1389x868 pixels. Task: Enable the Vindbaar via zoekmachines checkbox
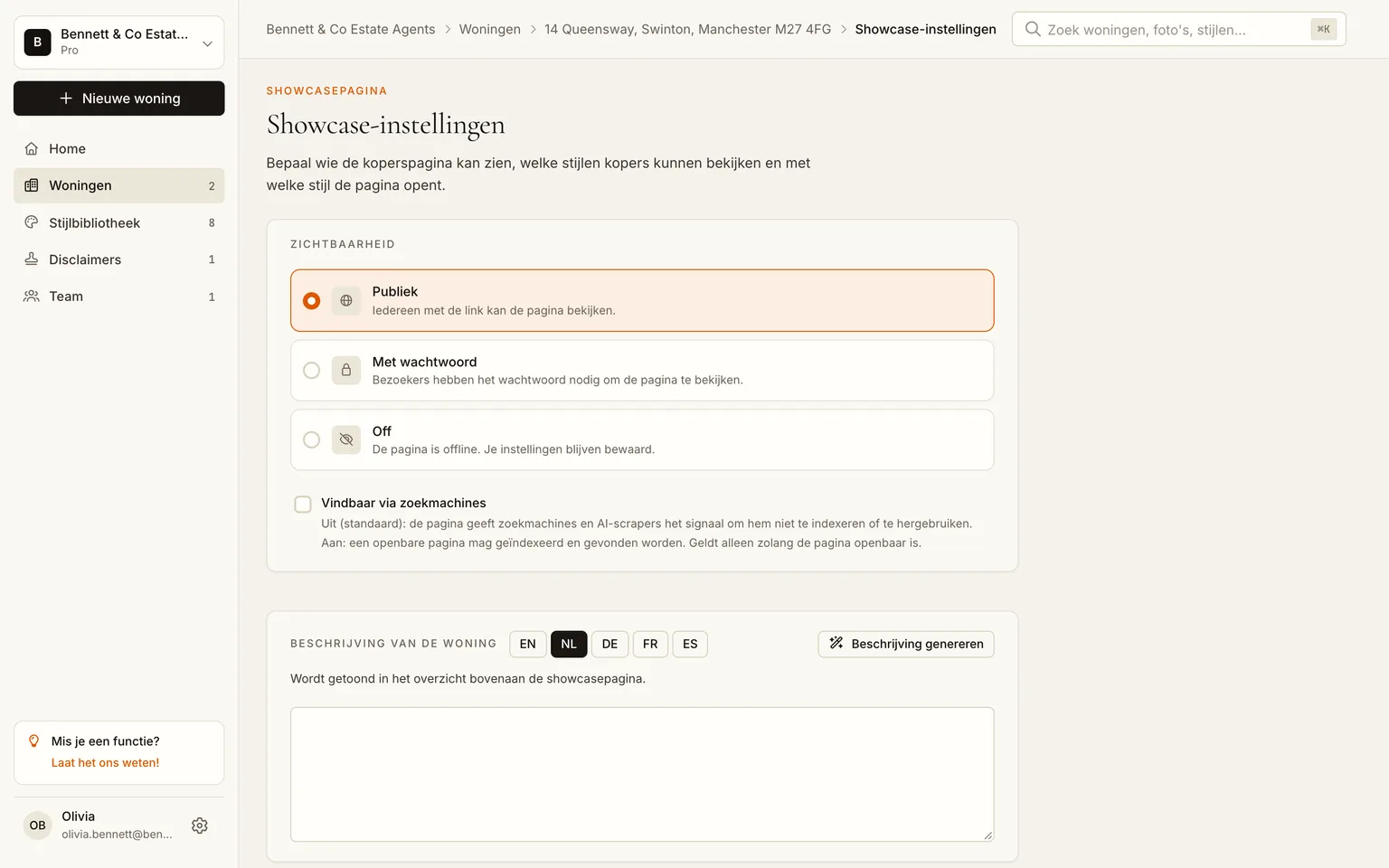pos(303,504)
